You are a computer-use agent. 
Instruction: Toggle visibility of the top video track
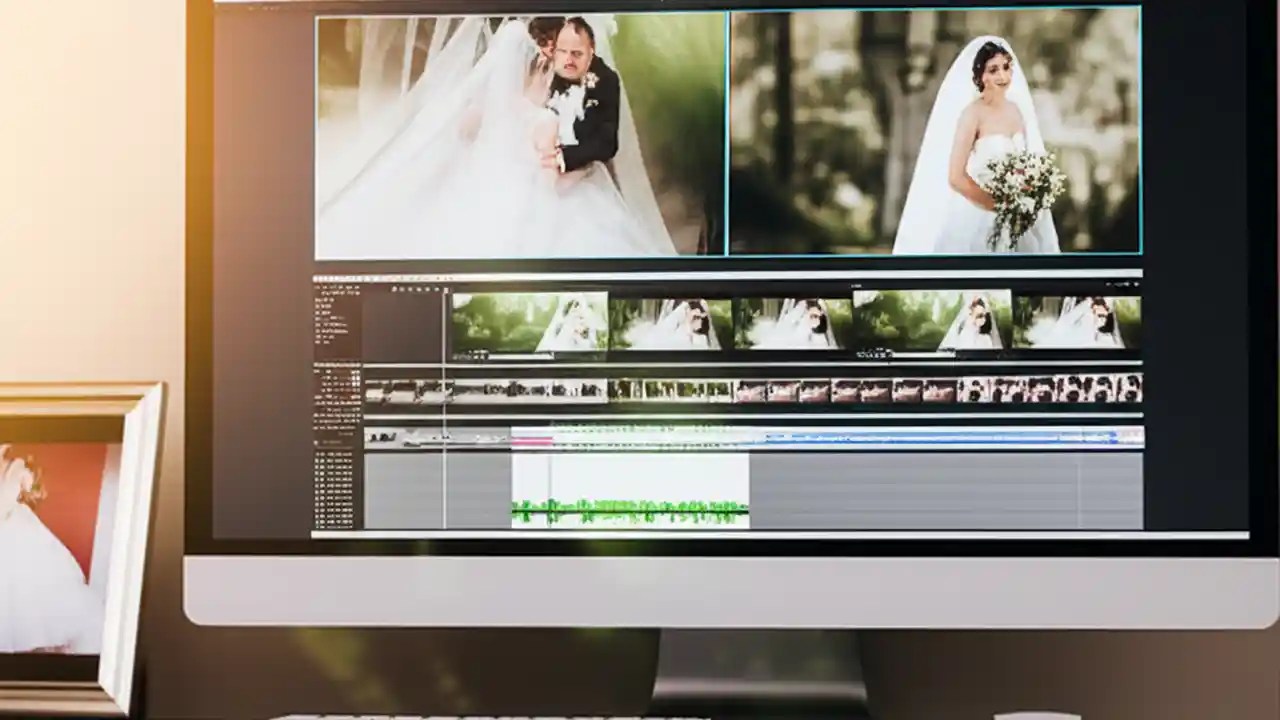point(318,305)
